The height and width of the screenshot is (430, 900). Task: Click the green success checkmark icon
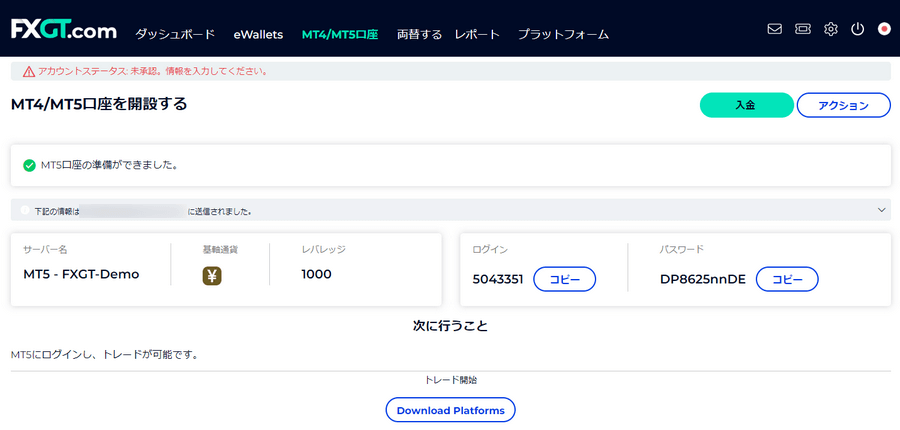pyautogui.click(x=29, y=166)
